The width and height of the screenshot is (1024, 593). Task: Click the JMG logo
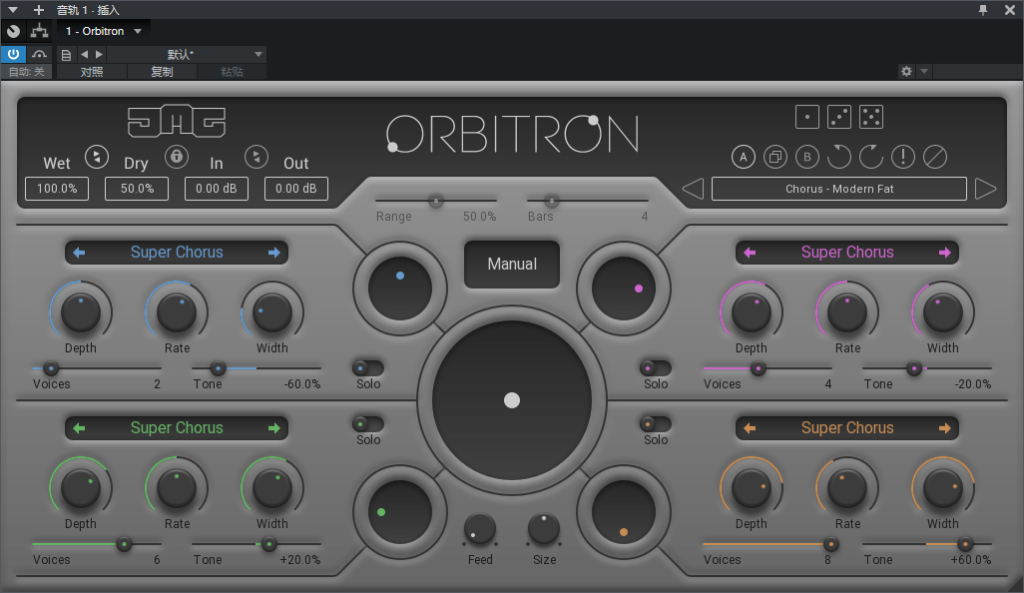176,121
